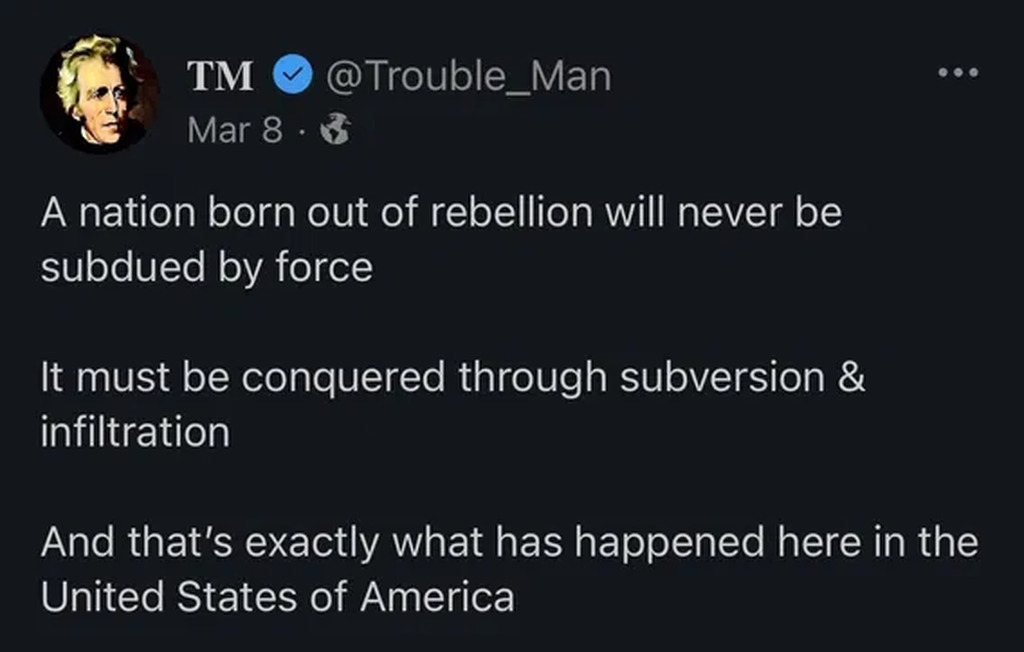The height and width of the screenshot is (652, 1024).
Task: Click the word "conquered" in the post
Action: pos(342,378)
